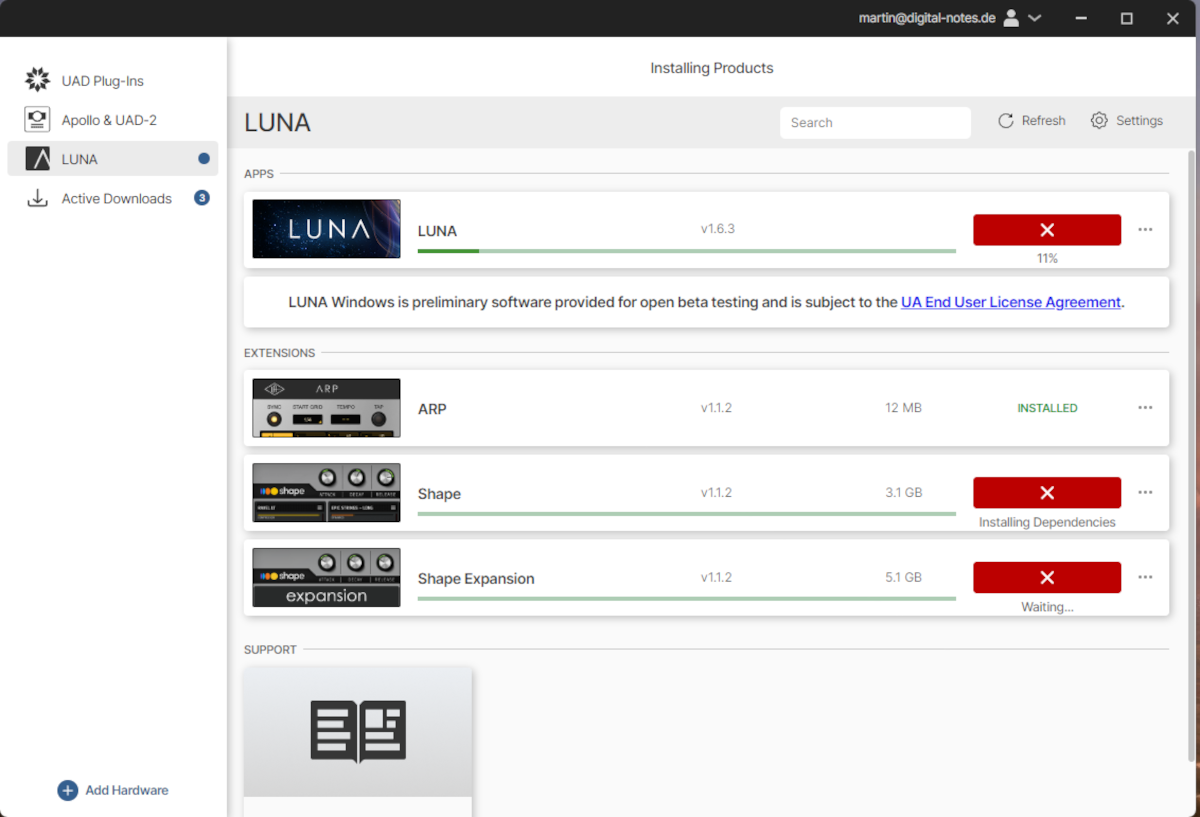Click the LUNA app progress bar
This screenshot has height=817, width=1200.
coord(686,251)
